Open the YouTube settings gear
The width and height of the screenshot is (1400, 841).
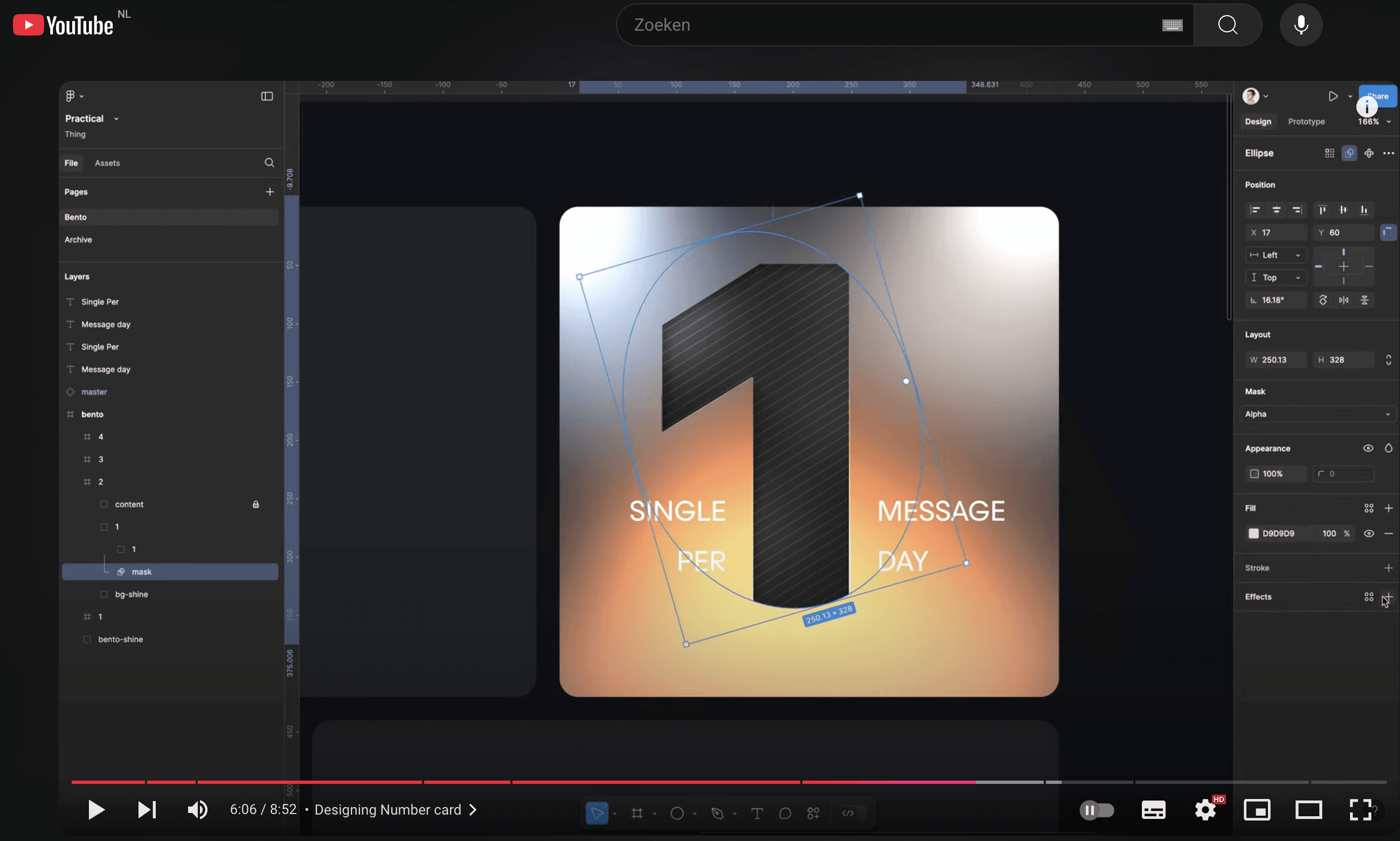pyautogui.click(x=1205, y=810)
